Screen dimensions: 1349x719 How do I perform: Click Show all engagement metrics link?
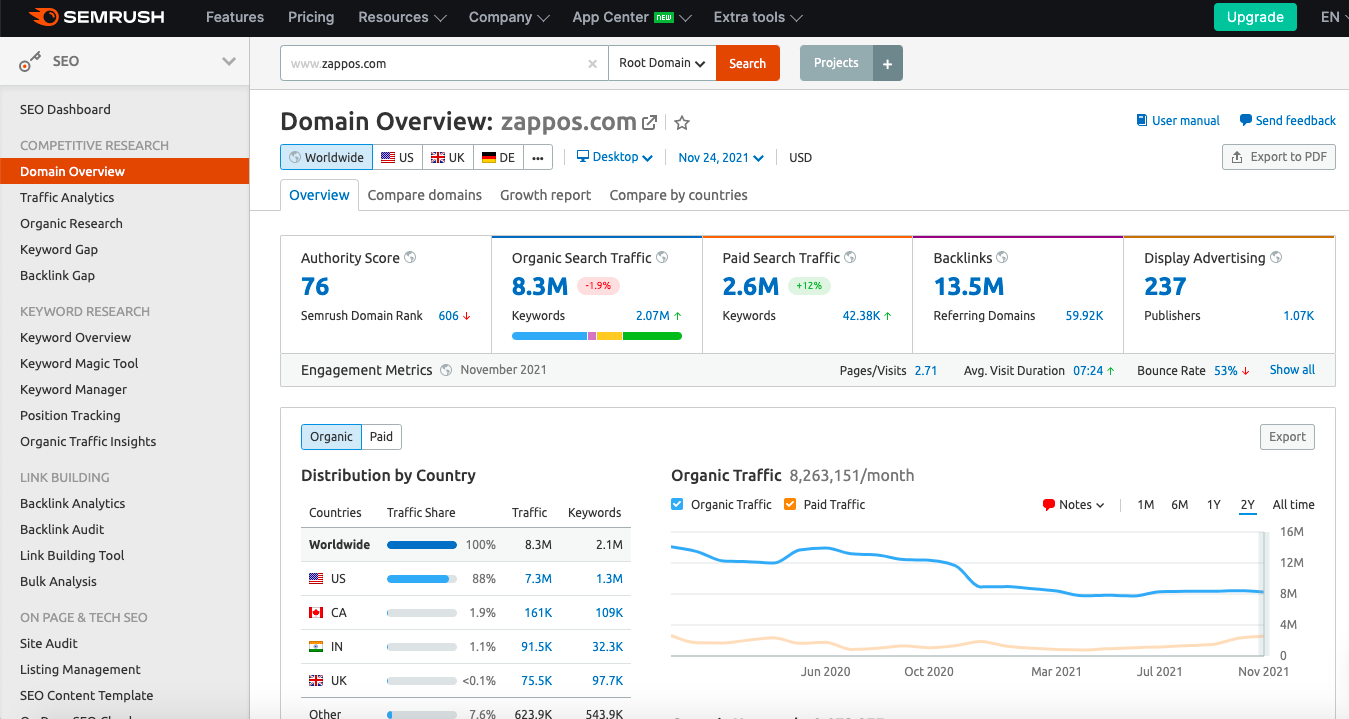[x=1292, y=370]
